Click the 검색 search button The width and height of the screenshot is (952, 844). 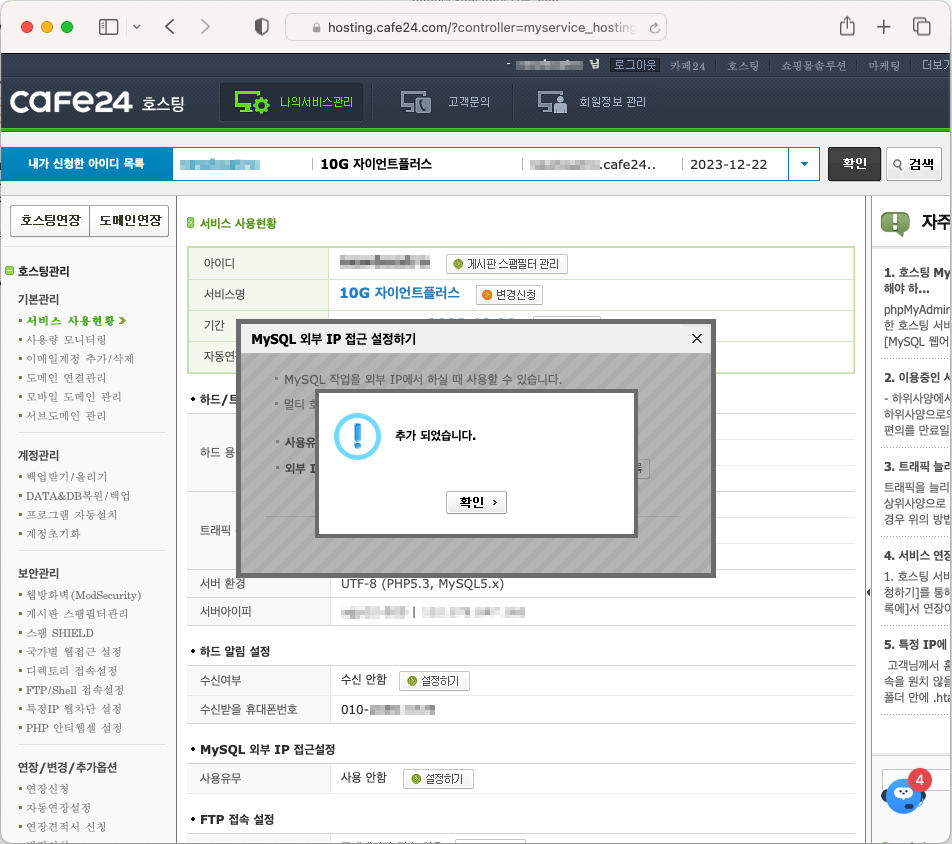pyautogui.click(x=913, y=164)
